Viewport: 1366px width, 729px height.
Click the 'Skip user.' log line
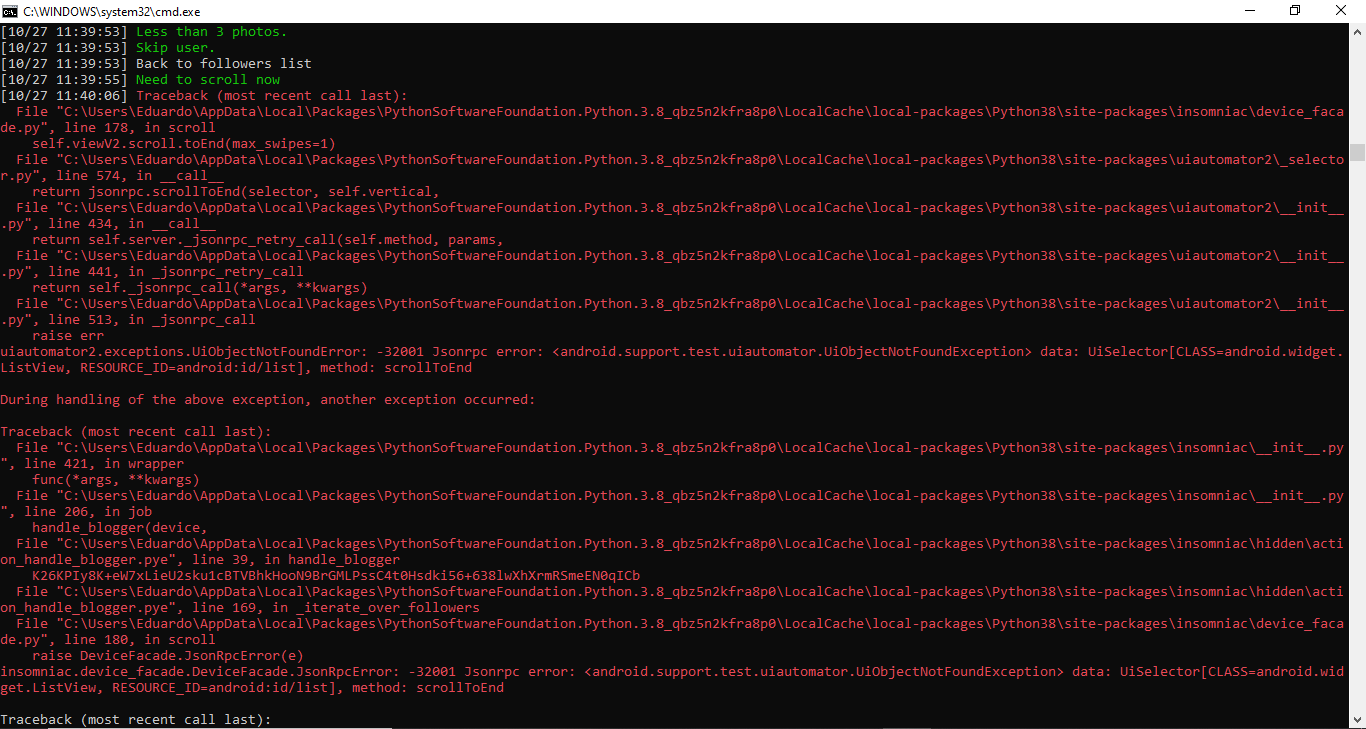tap(175, 48)
